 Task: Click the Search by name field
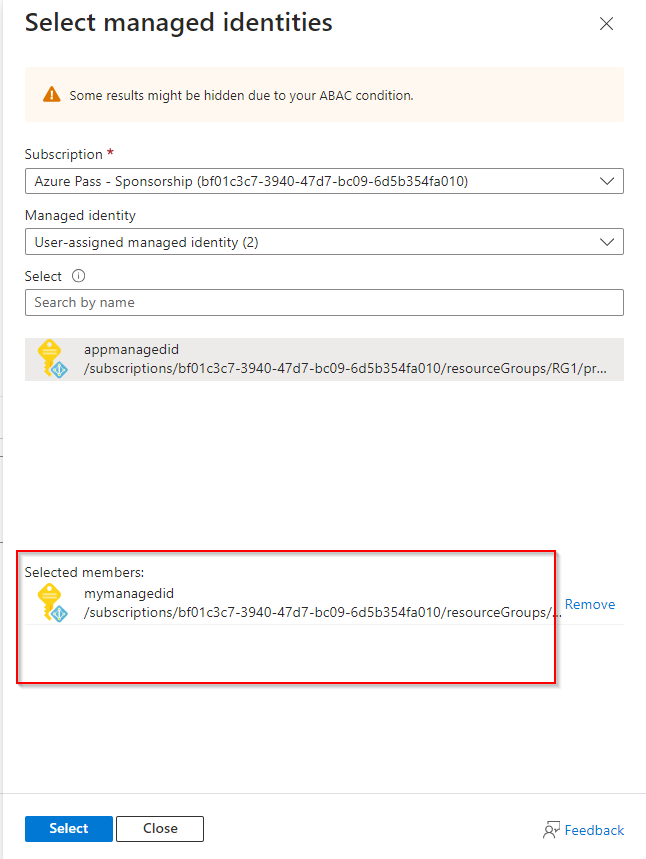(x=323, y=302)
